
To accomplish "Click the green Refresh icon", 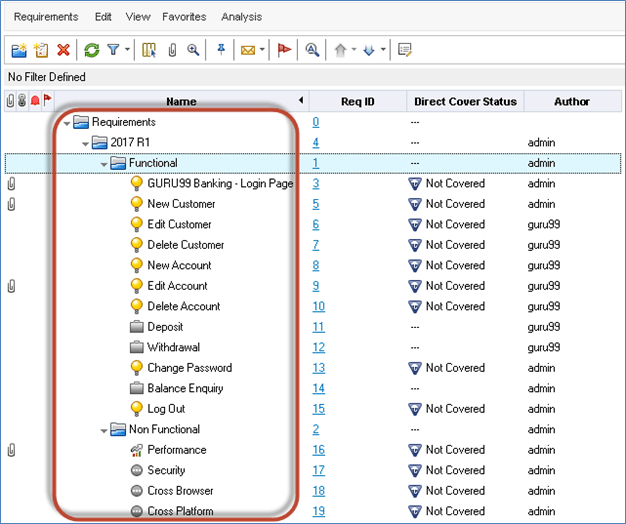I will pyautogui.click(x=91, y=49).
